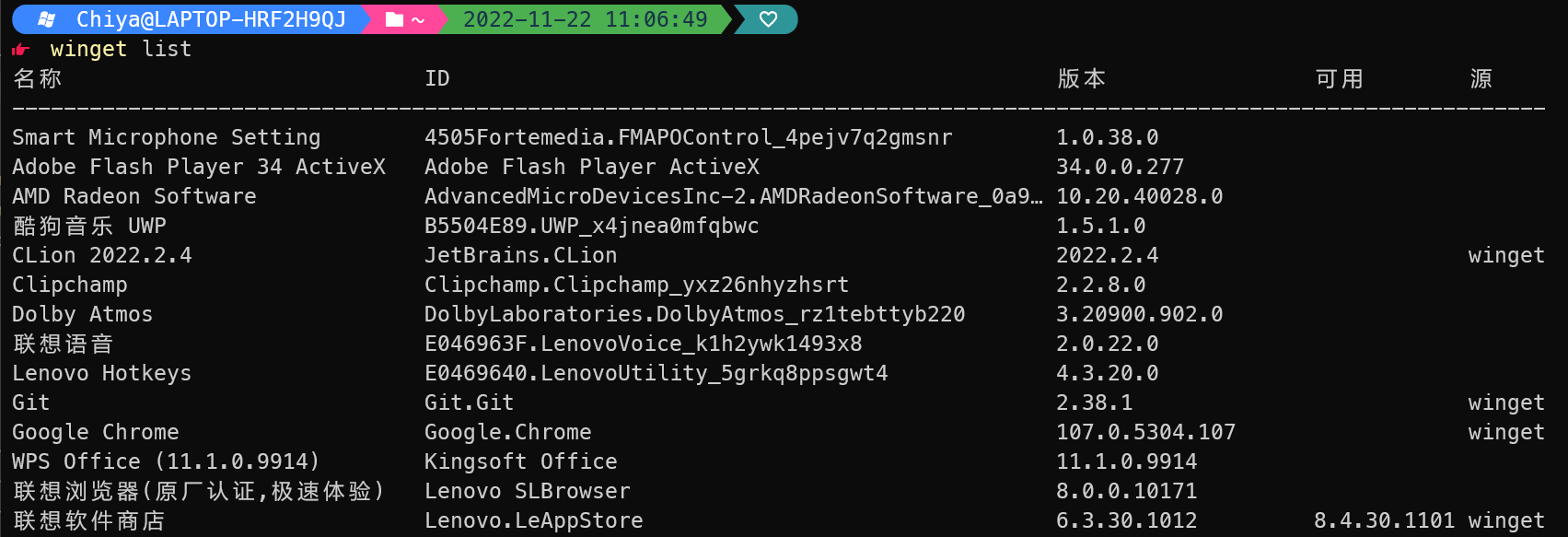Click the typed 'winget list' command
This screenshot has height=537, width=1568.
pyautogui.click(x=121, y=49)
